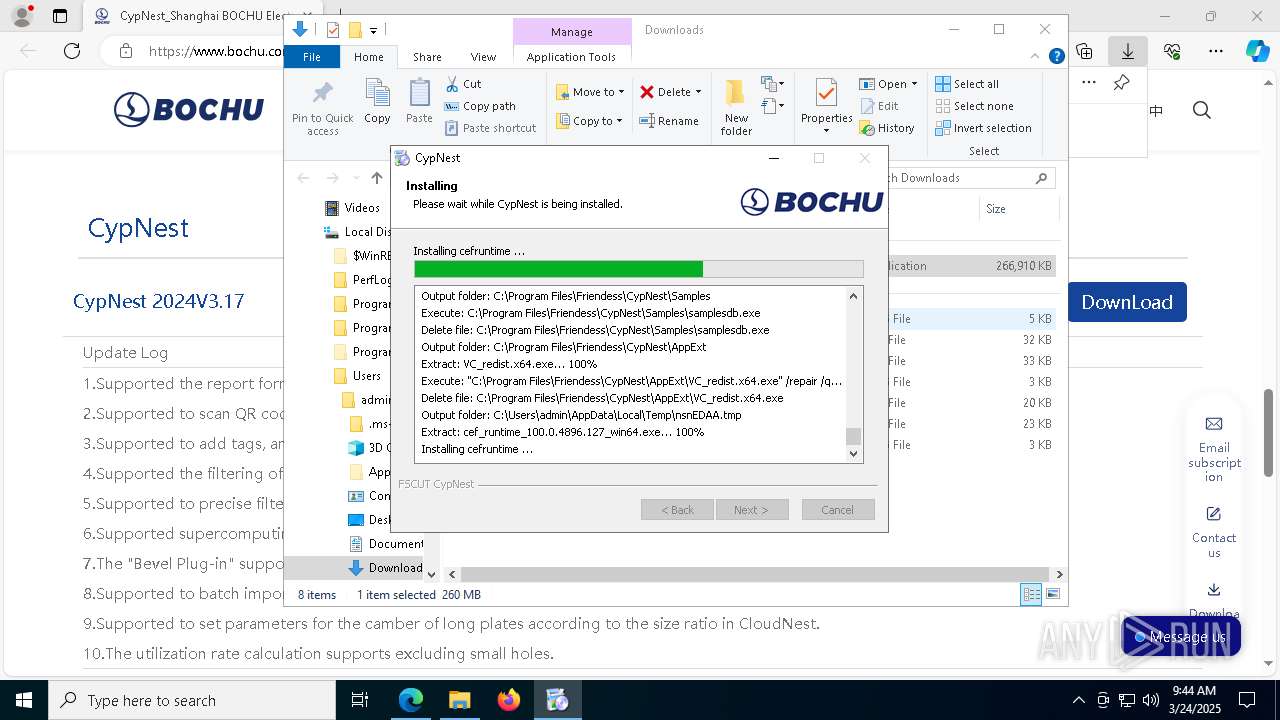Click the Edge refresh button

(x=72, y=51)
